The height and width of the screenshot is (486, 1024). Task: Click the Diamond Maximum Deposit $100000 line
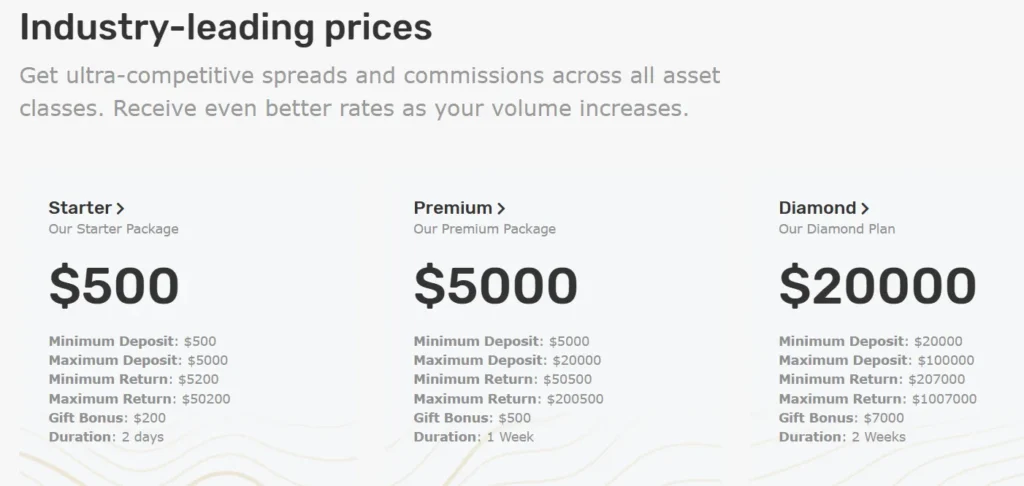(x=876, y=360)
